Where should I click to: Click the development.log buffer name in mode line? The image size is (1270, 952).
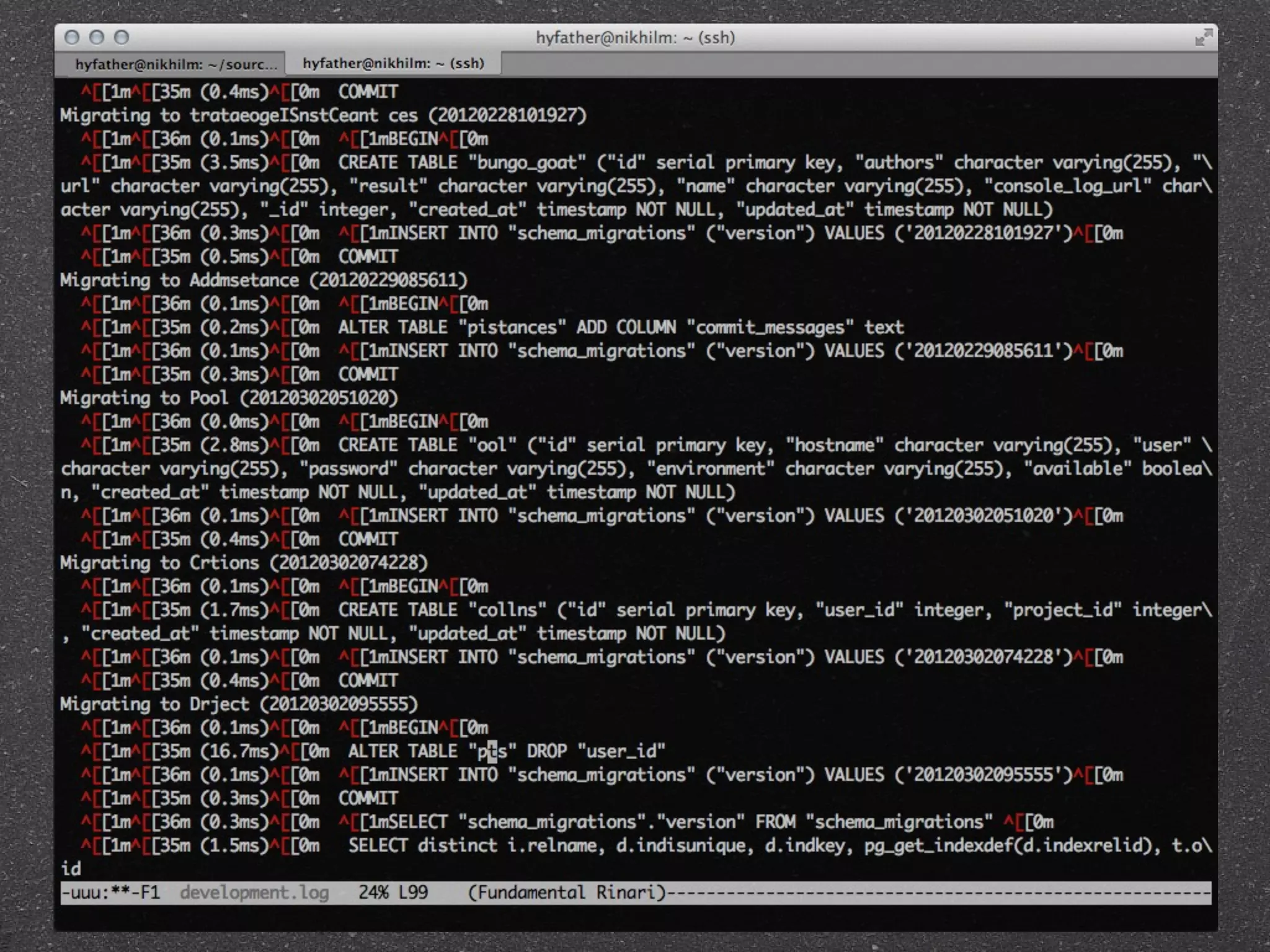click(x=254, y=892)
